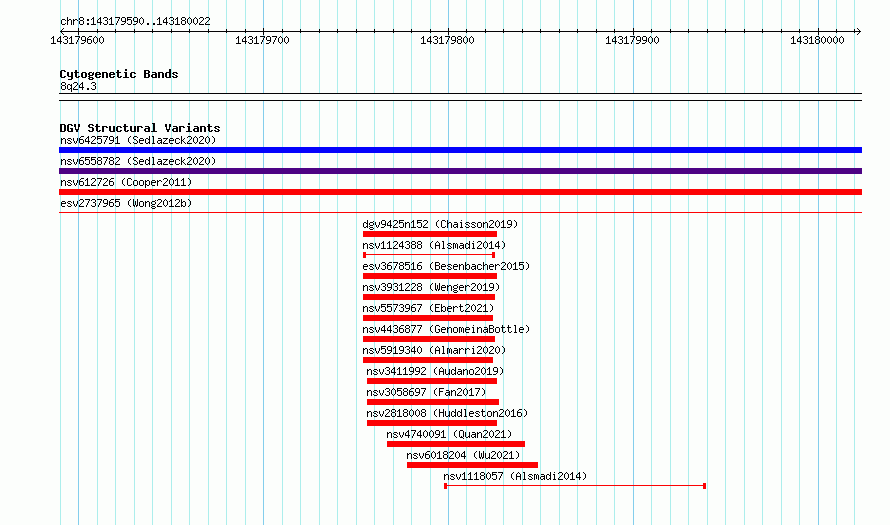Screen dimensions: 890x525
Task: Click ruler position 143179900
Action: pyautogui.click(x=632, y=40)
